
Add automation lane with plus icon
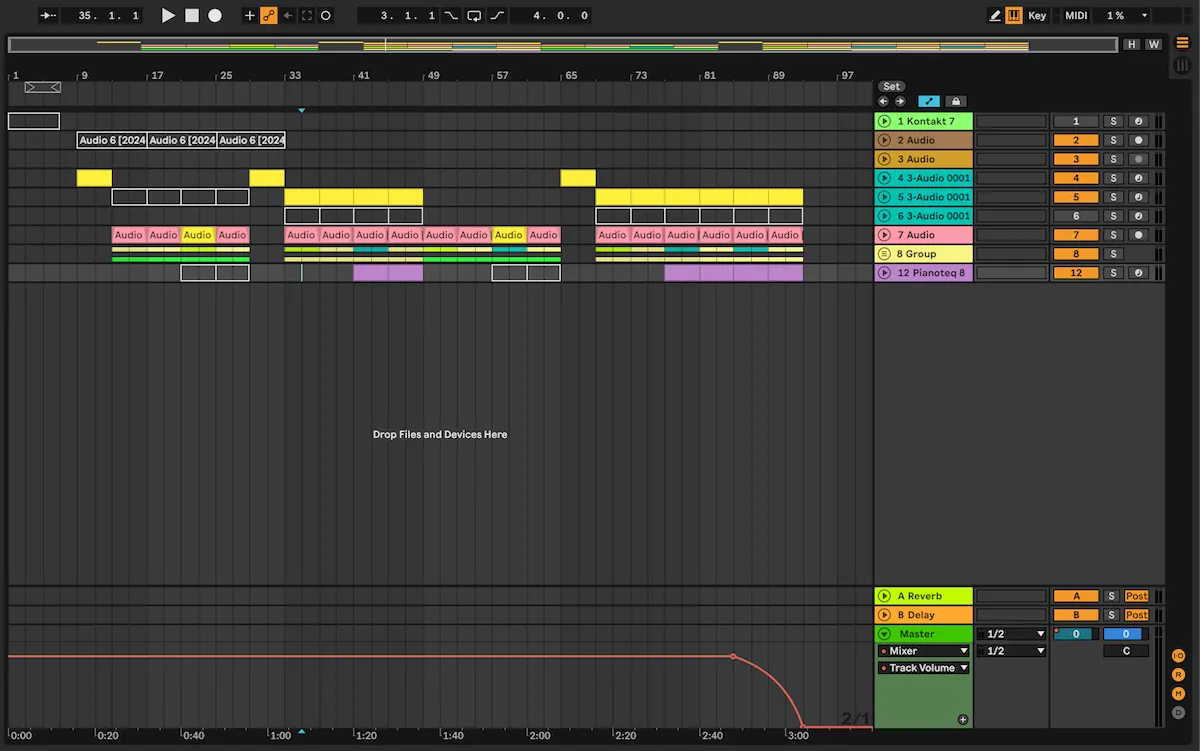[962, 719]
